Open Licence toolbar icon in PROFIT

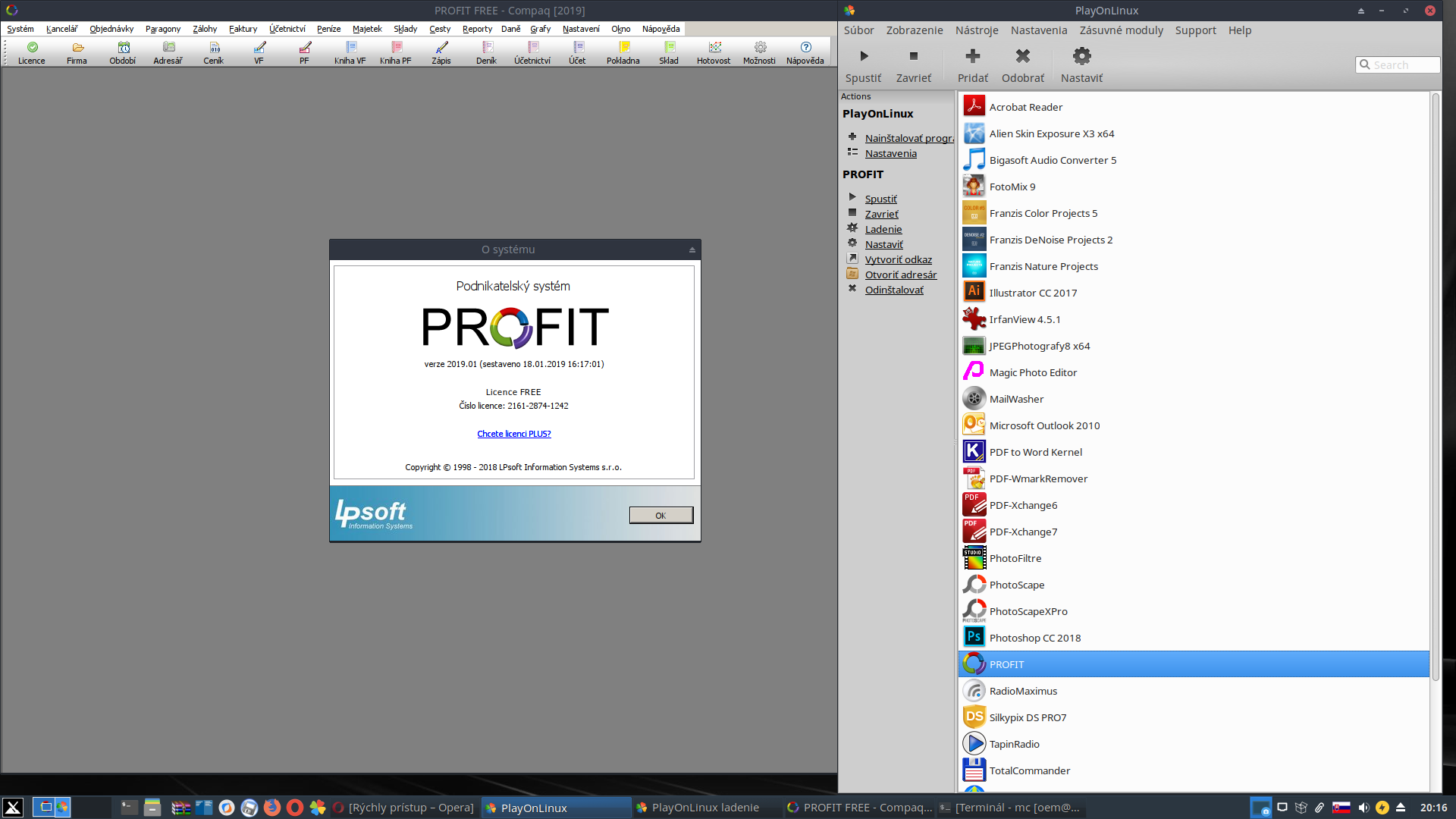click(x=32, y=52)
